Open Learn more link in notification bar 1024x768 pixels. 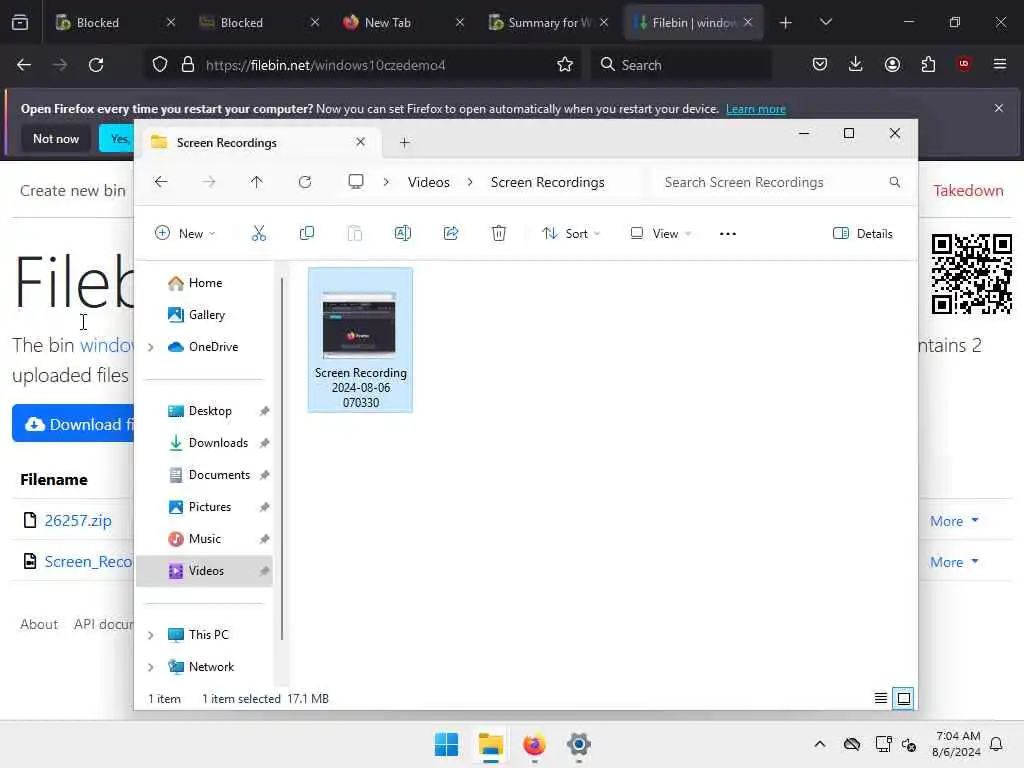756,109
